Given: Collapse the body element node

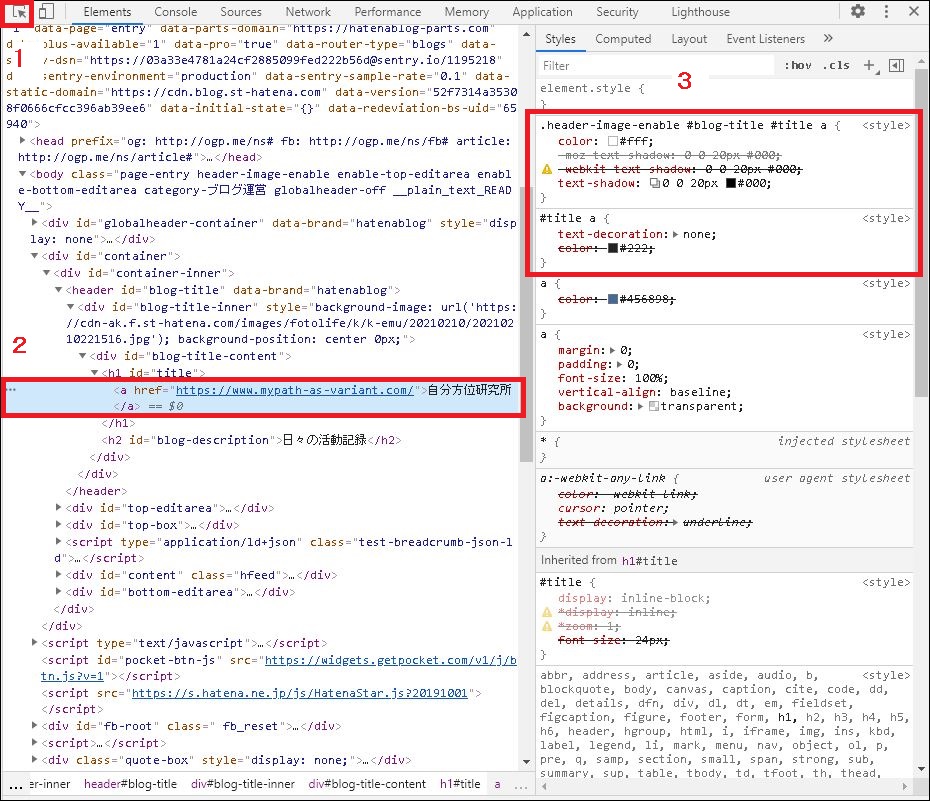Looking at the screenshot, I should pyautogui.click(x=23, y=174).
